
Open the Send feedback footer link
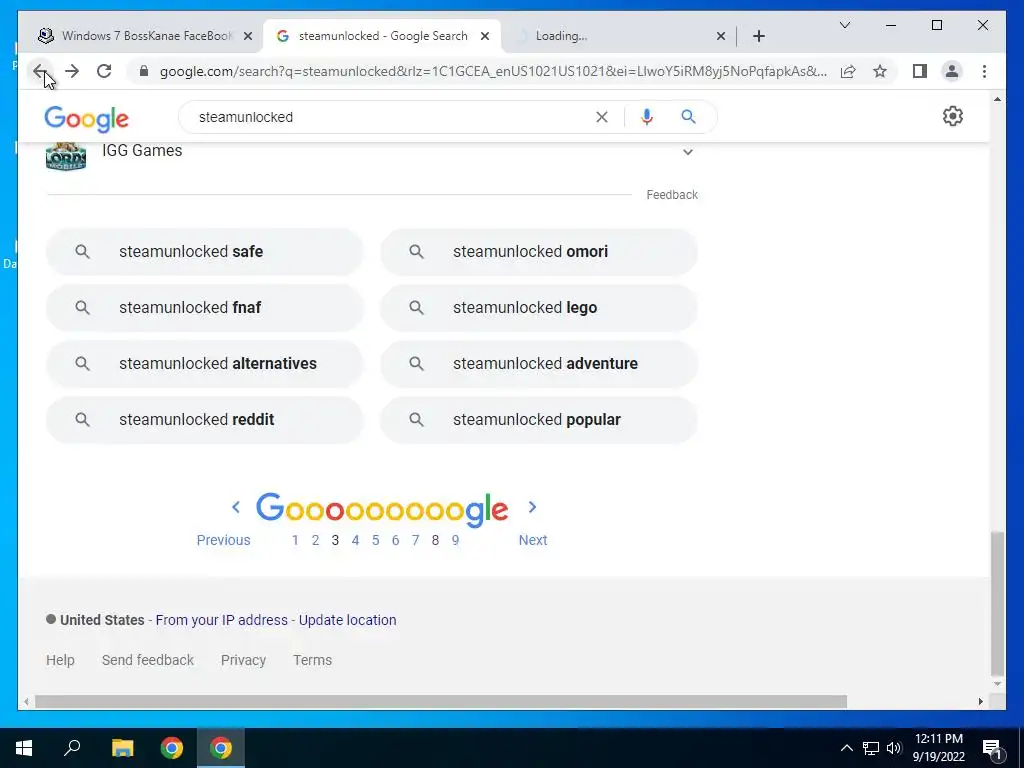point(148,660)
